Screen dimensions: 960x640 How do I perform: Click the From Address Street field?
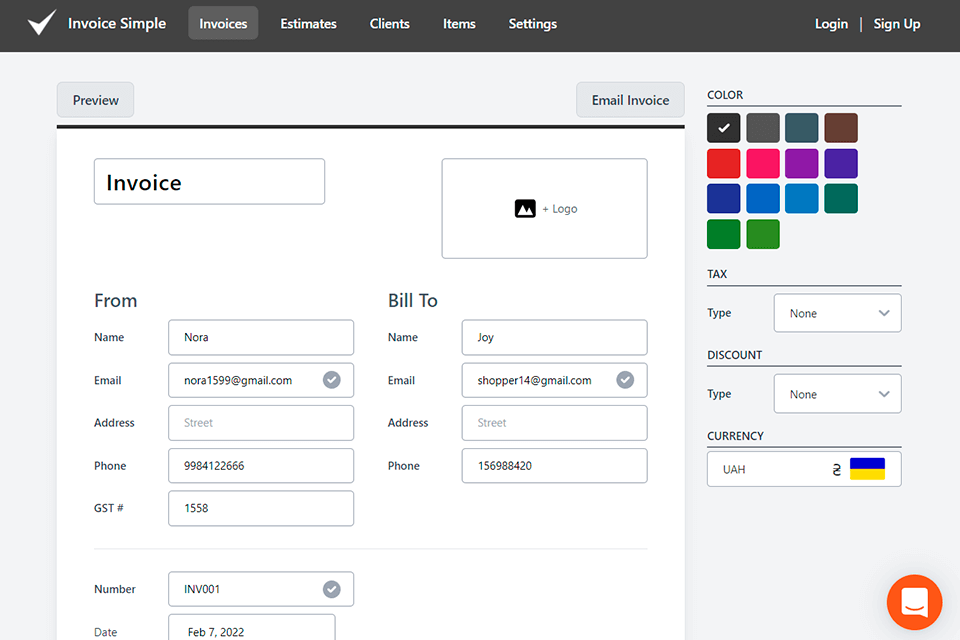[261, 423]
